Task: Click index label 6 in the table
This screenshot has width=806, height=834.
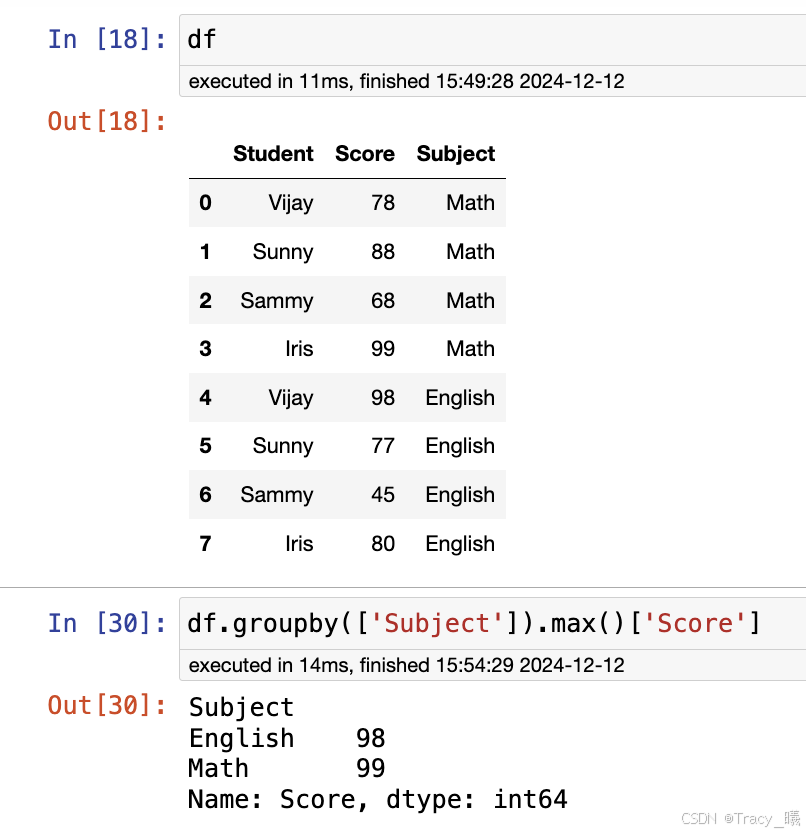Action: click(x=205, y=495)
